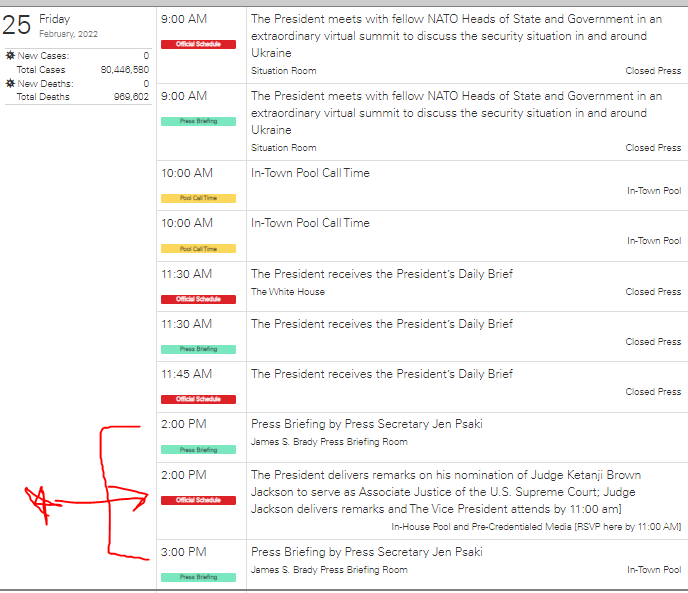Click the 3:00 PM time label

[183, 552]
